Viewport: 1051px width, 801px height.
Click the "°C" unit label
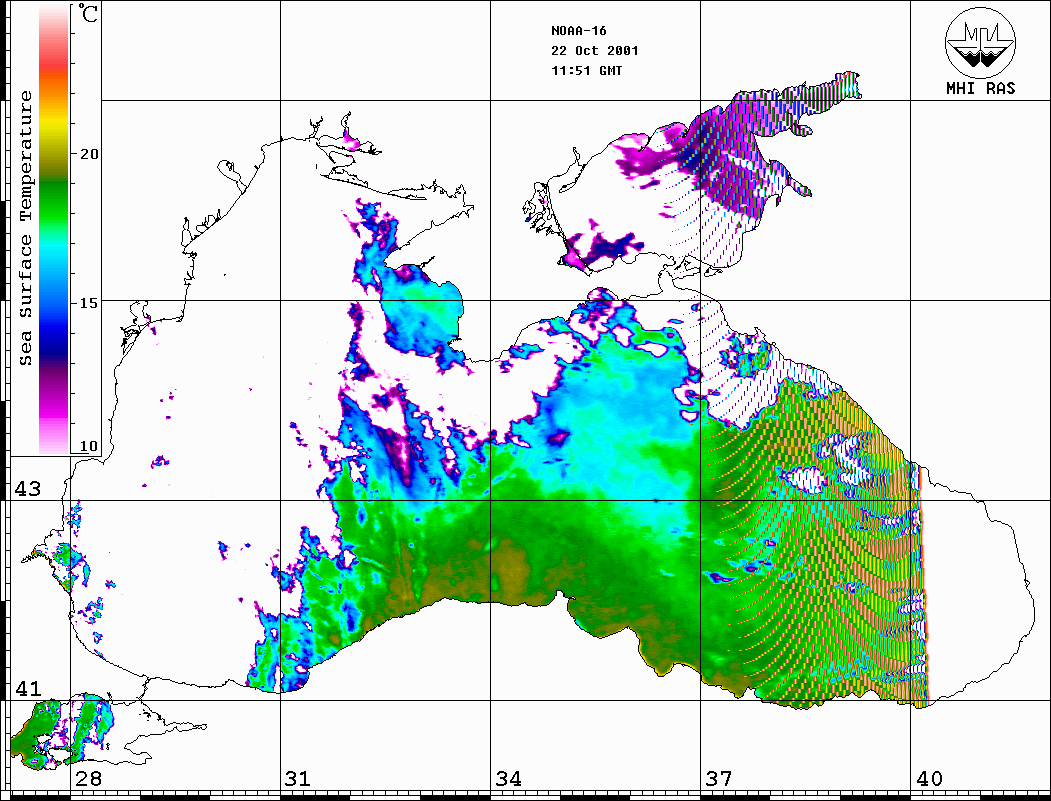88,13
